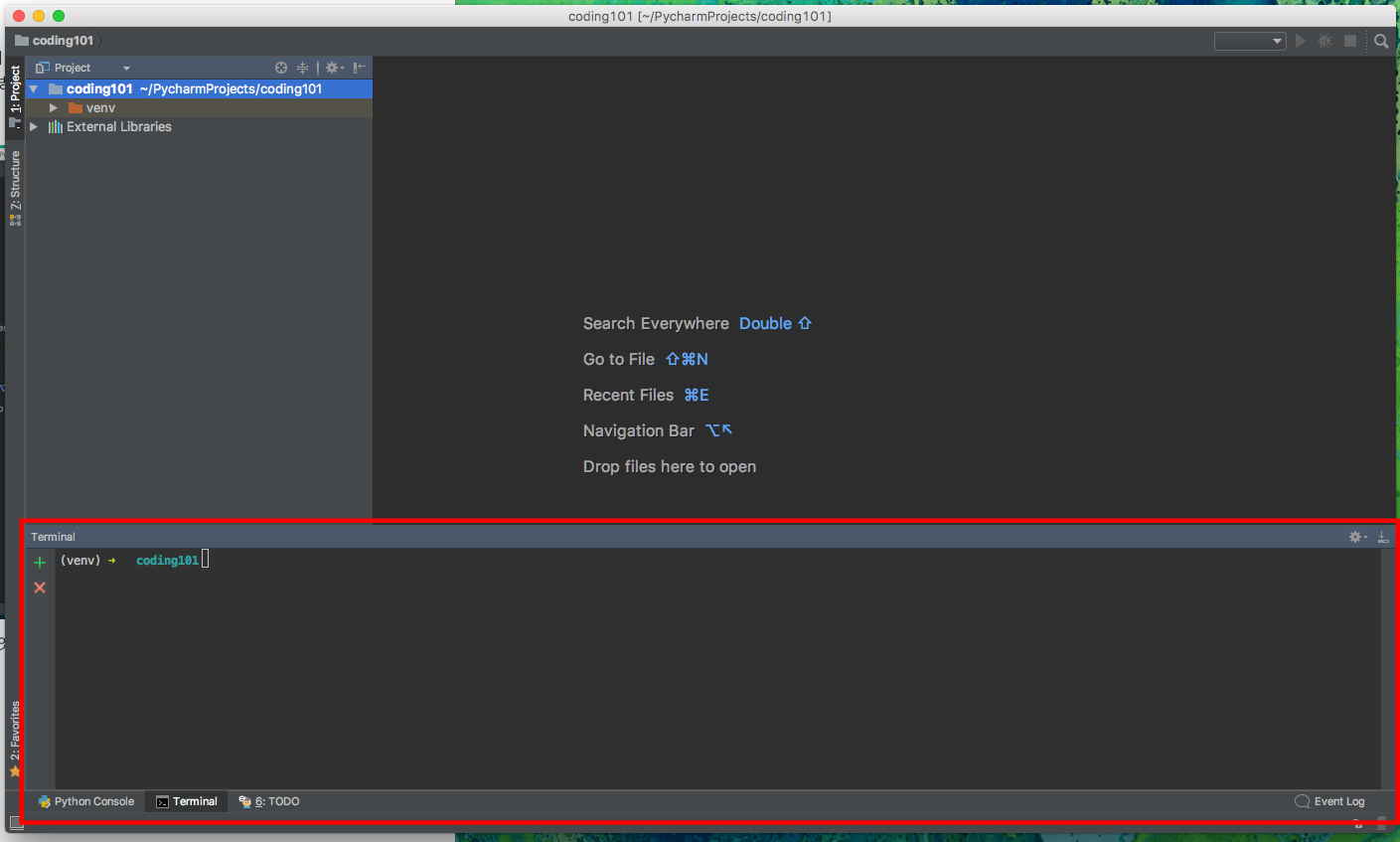Collapse all nodes in the Project panel

pos(302,67)
